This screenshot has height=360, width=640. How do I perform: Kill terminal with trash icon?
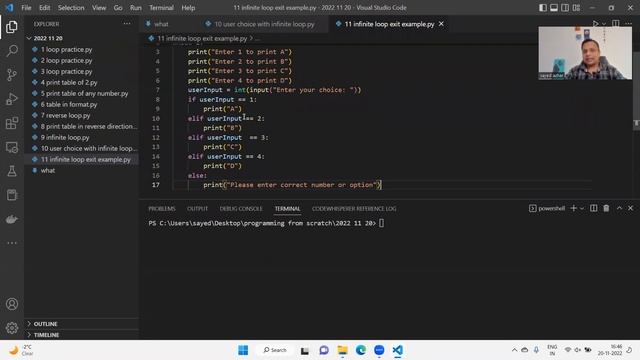pos(606,208)
